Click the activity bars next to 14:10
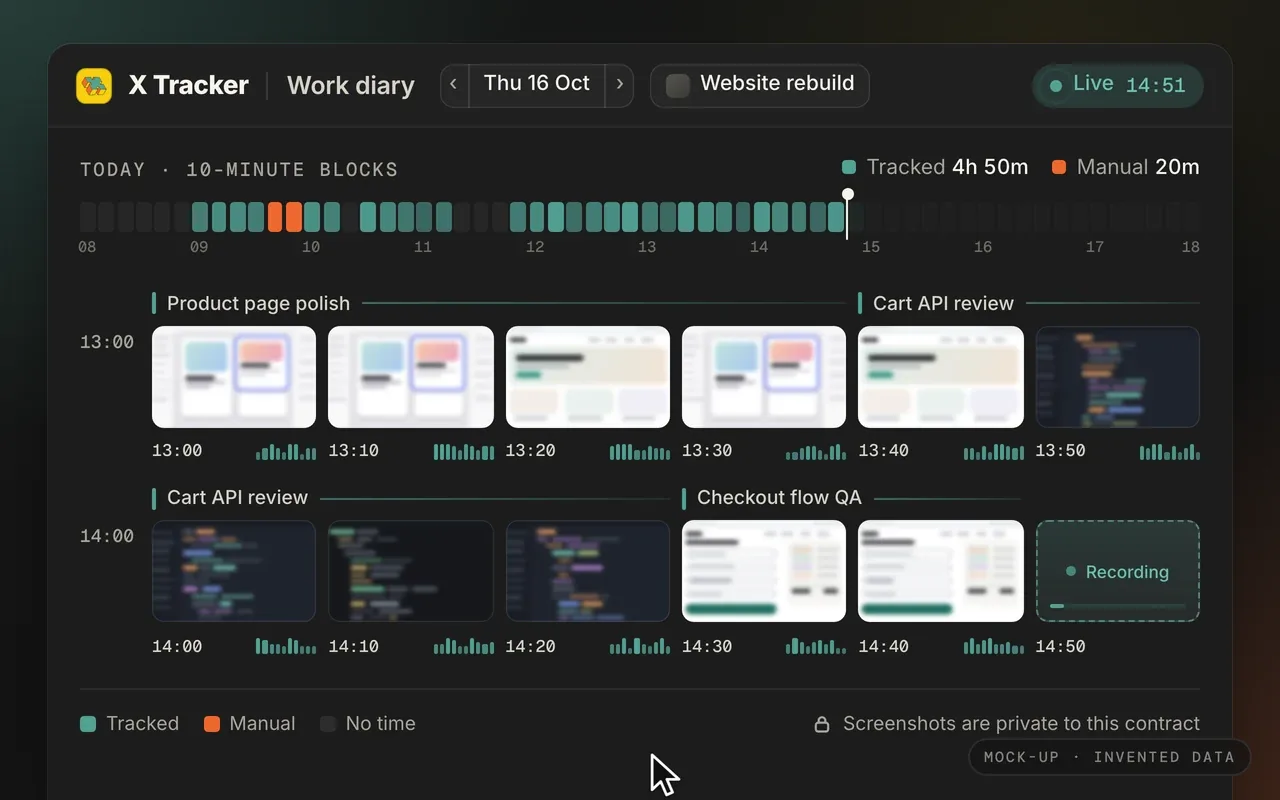 click(x=464, y=646)
